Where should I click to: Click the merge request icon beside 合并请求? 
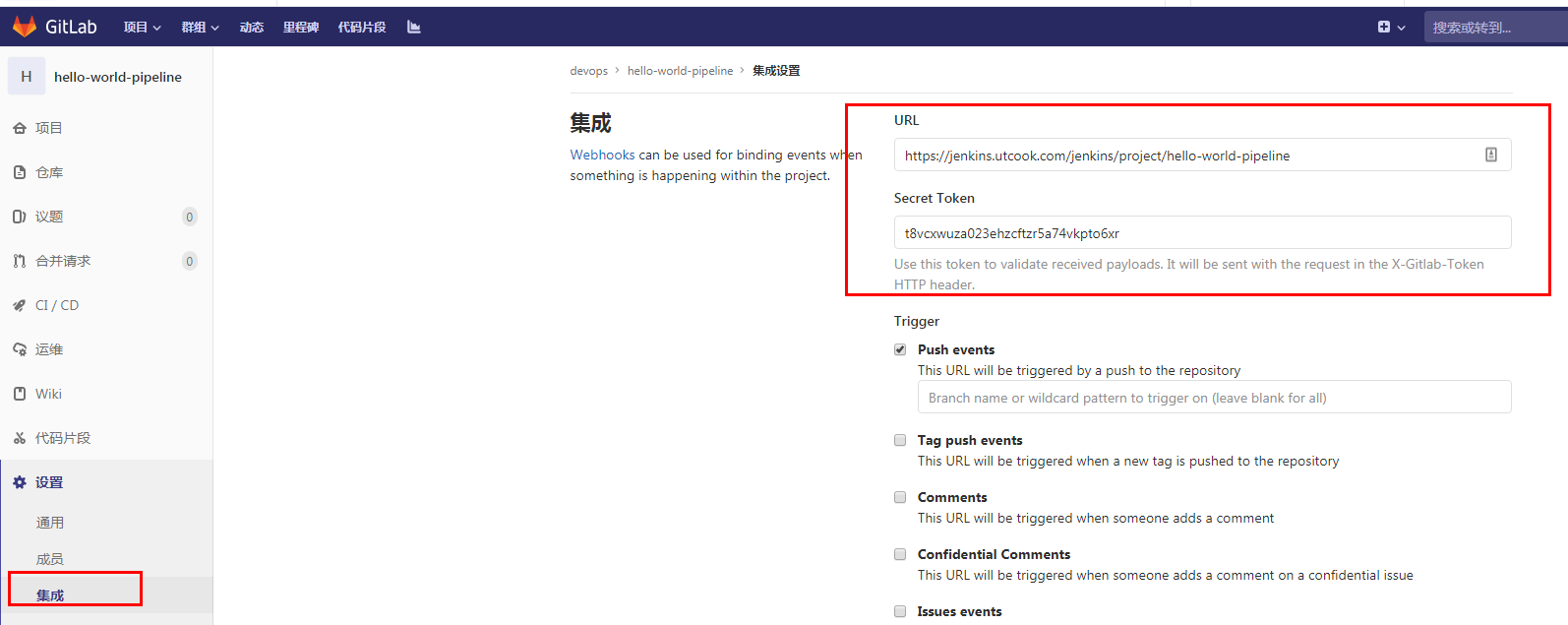coord(20,261)
